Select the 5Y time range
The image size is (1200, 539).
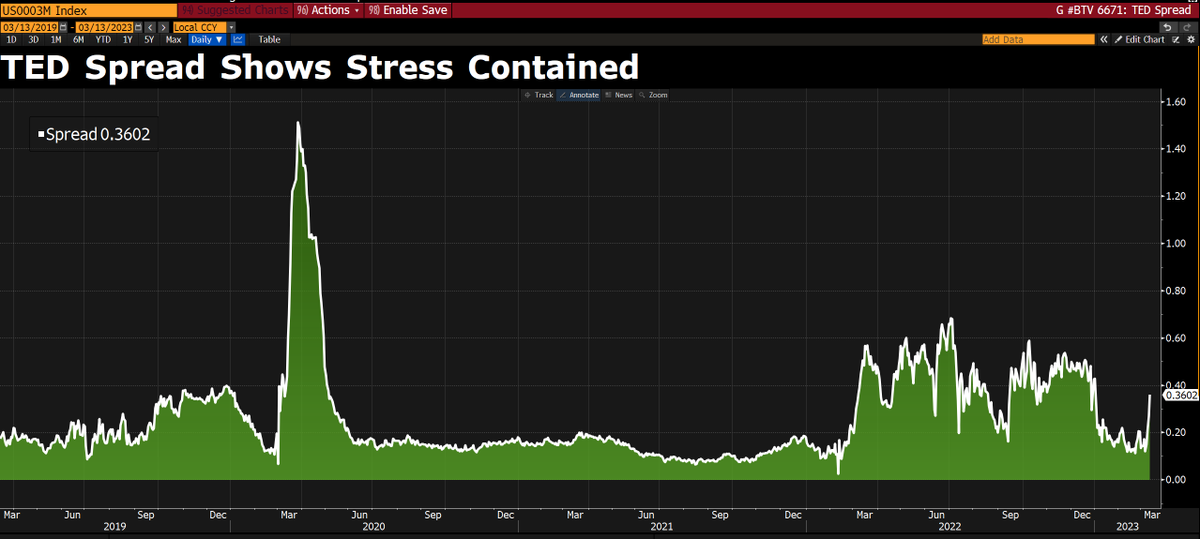[149, 40]
